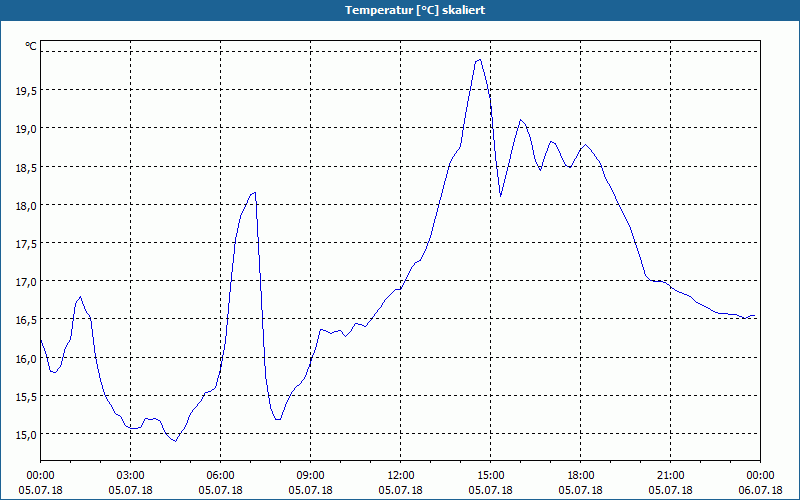Select the 19,0 y-axis label
This screenshot has height=500, width=800.
pyautogui.click(x=26, y=130)
